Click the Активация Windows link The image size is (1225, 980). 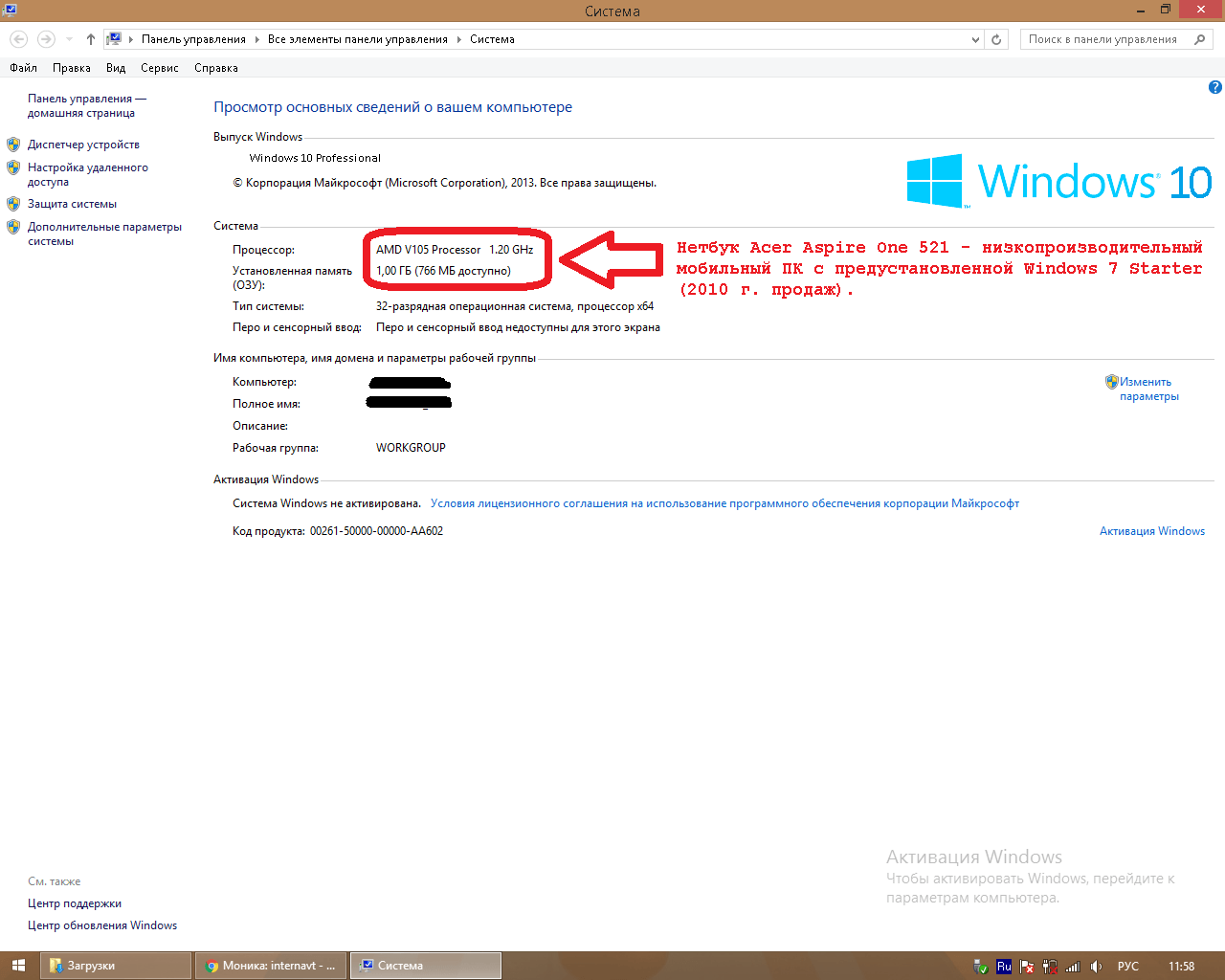(x=1152, y=531)
